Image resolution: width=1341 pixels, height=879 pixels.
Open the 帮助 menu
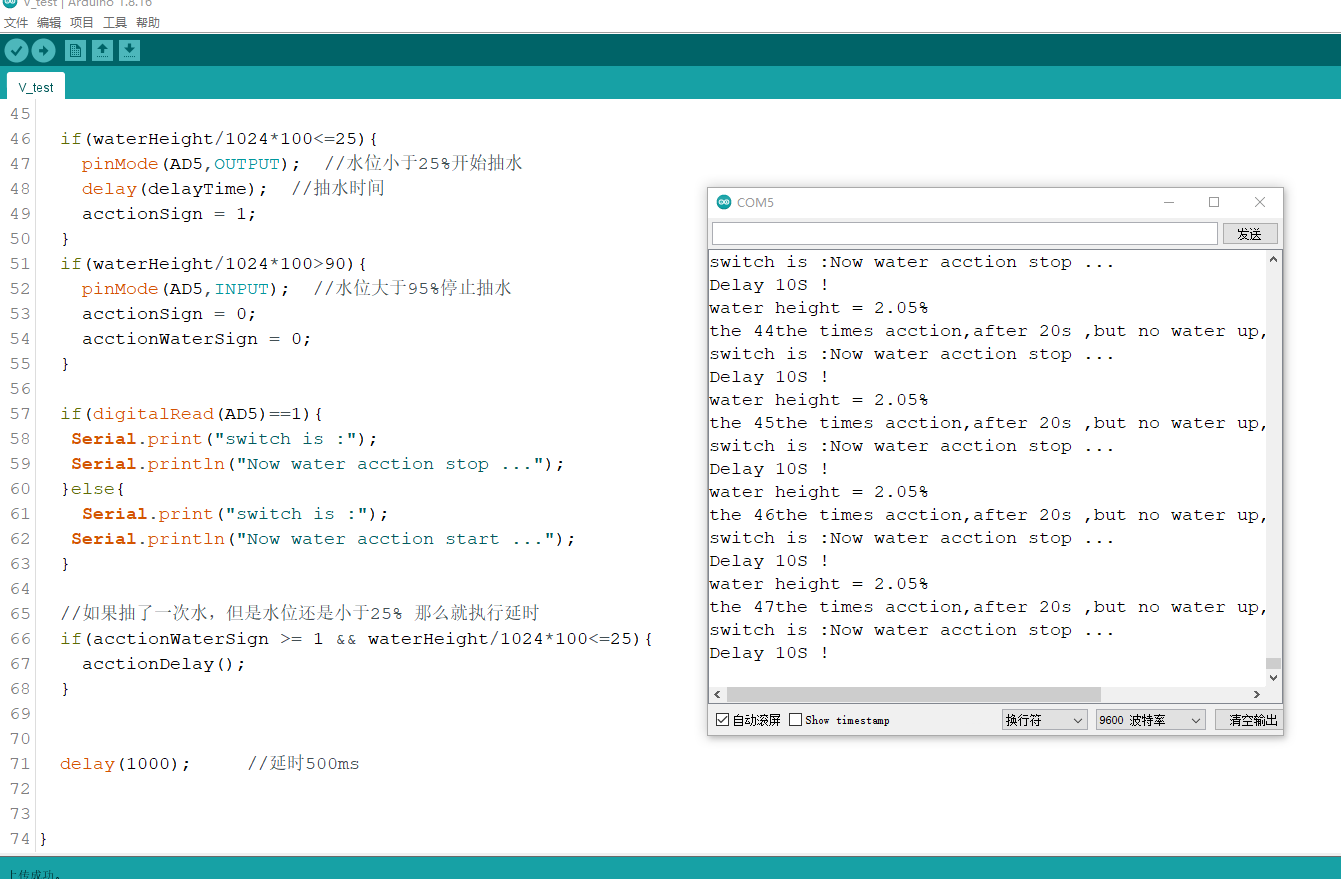tap(148, 22)
